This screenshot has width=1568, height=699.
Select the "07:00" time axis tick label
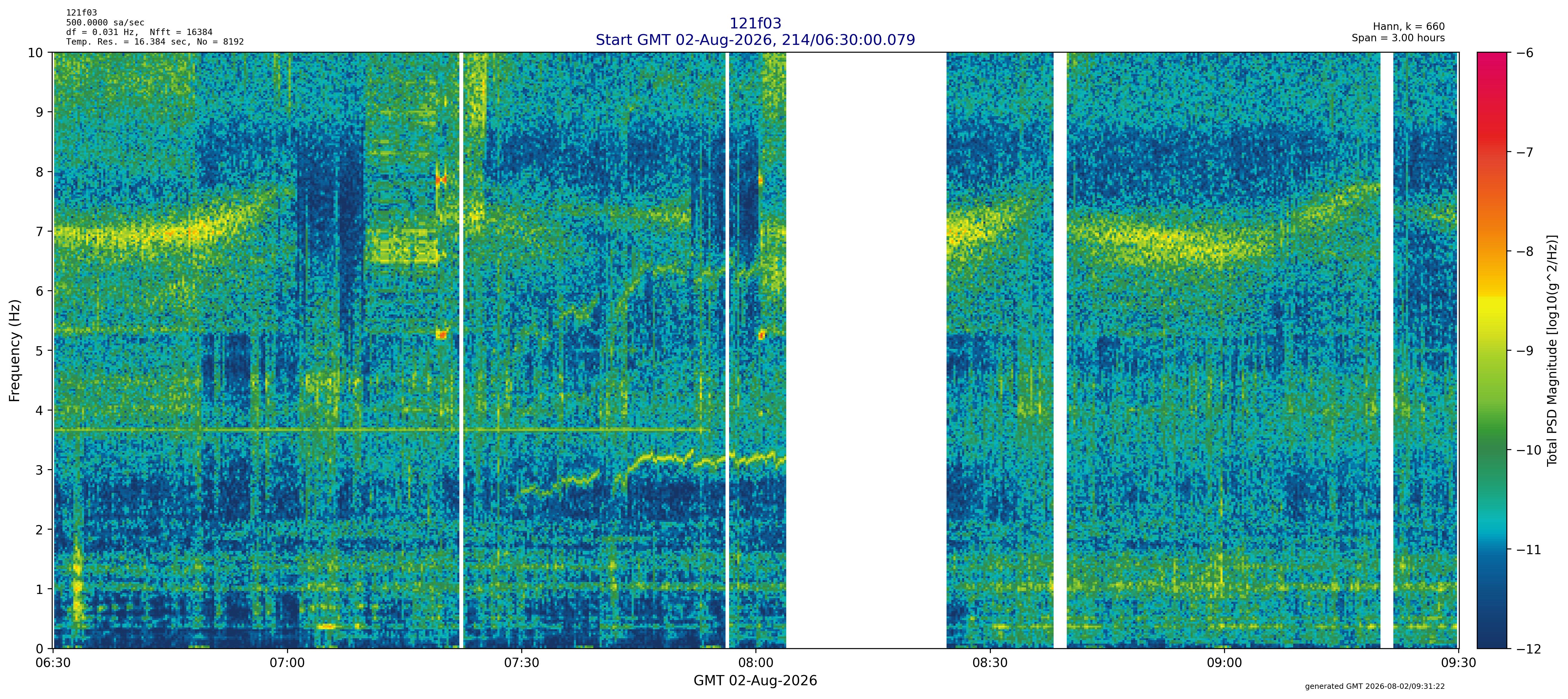click(287, 663)
